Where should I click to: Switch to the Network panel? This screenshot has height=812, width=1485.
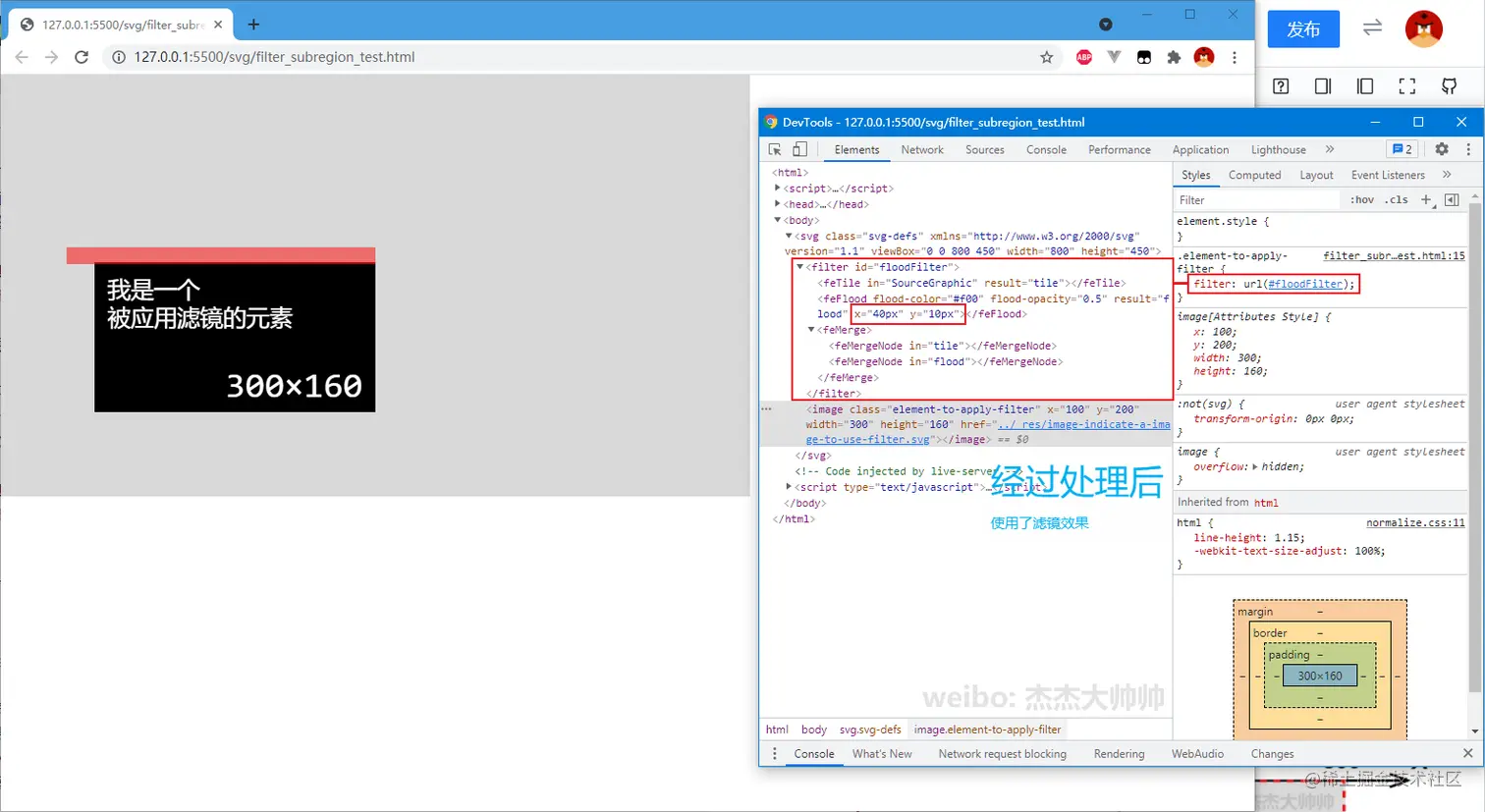[x=922, y=149]
